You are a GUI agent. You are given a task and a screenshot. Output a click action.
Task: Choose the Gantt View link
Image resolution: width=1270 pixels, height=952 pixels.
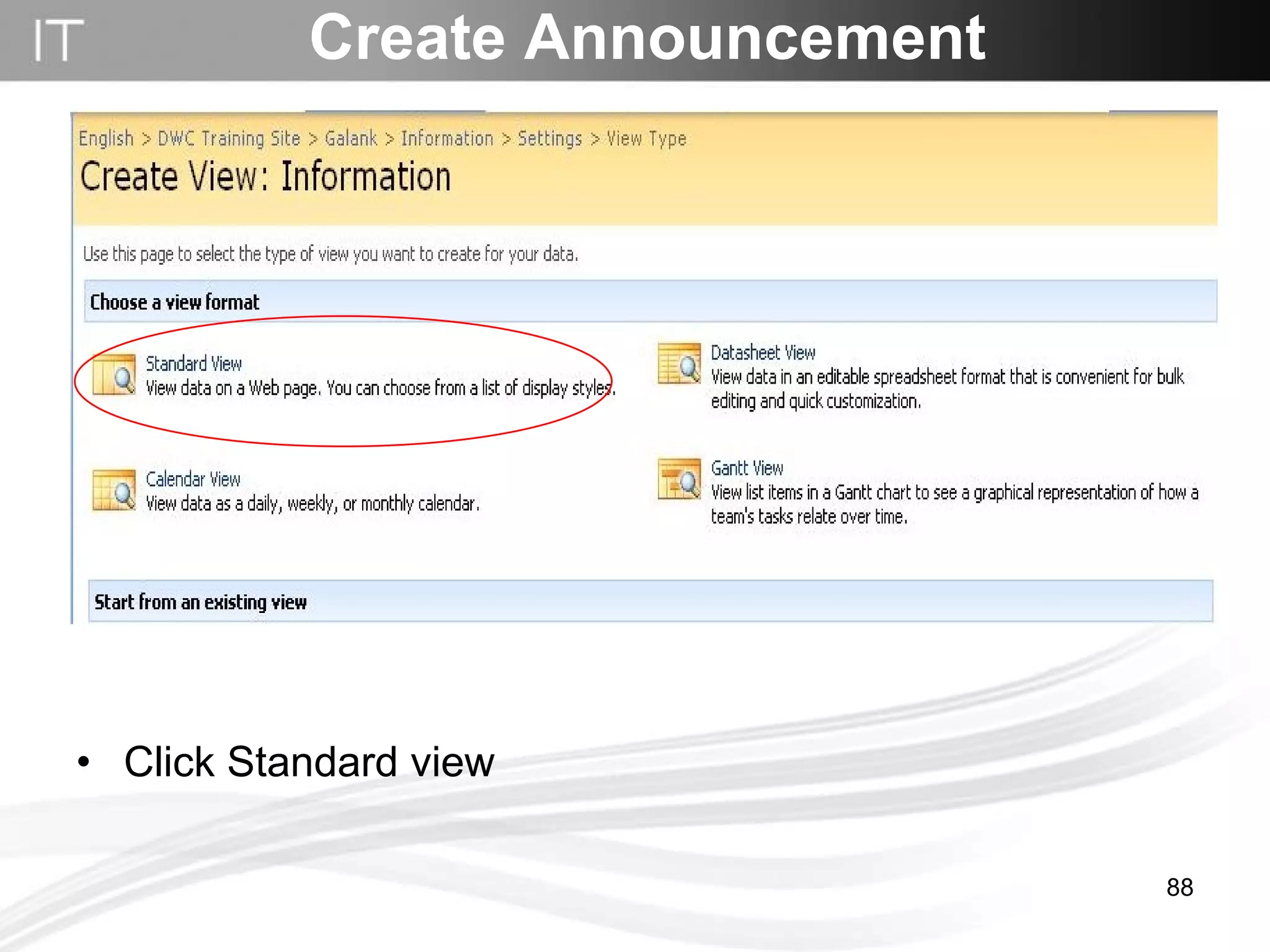(x=747, y=468)
